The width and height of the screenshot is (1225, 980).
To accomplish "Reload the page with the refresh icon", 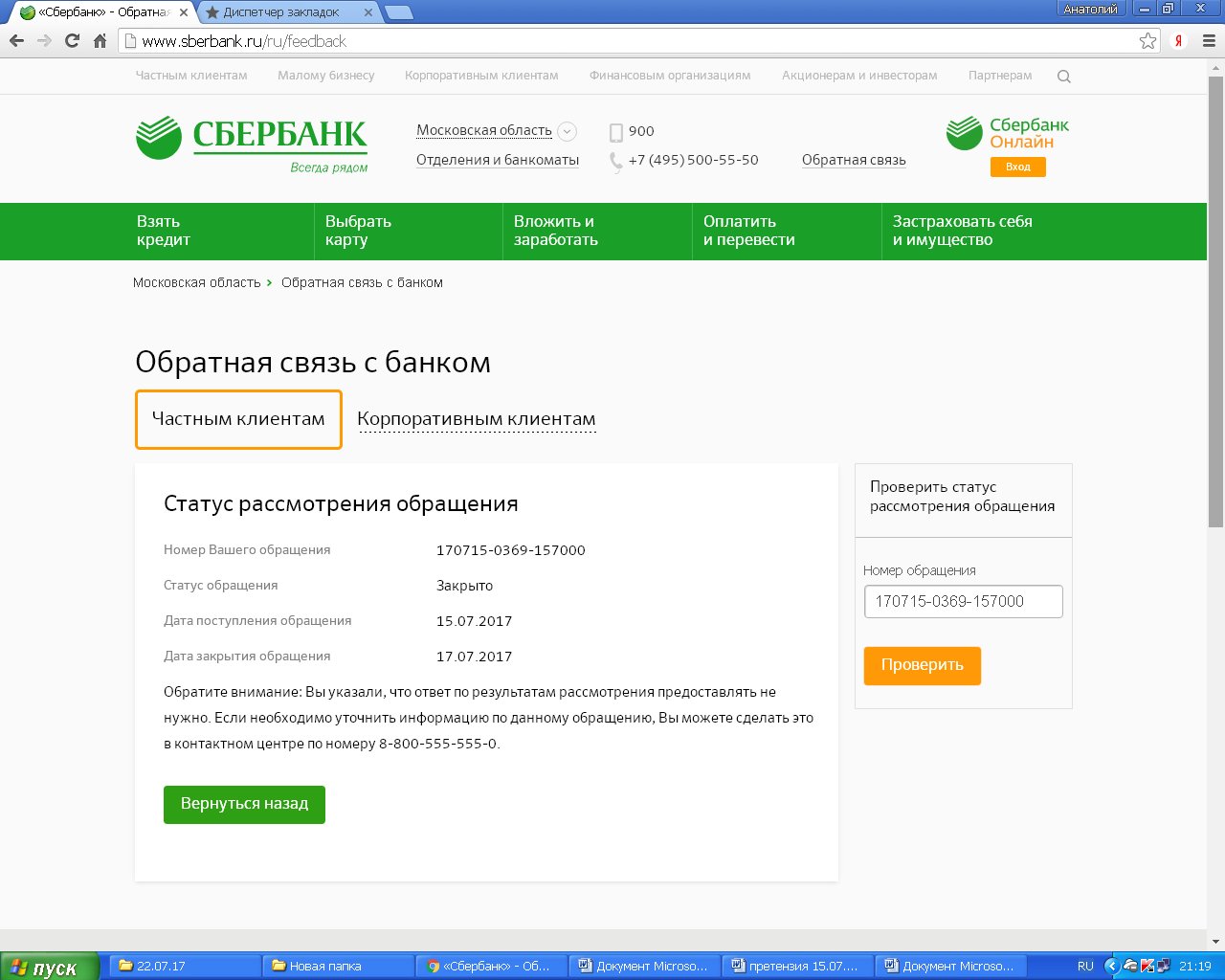I will (72, 41).
